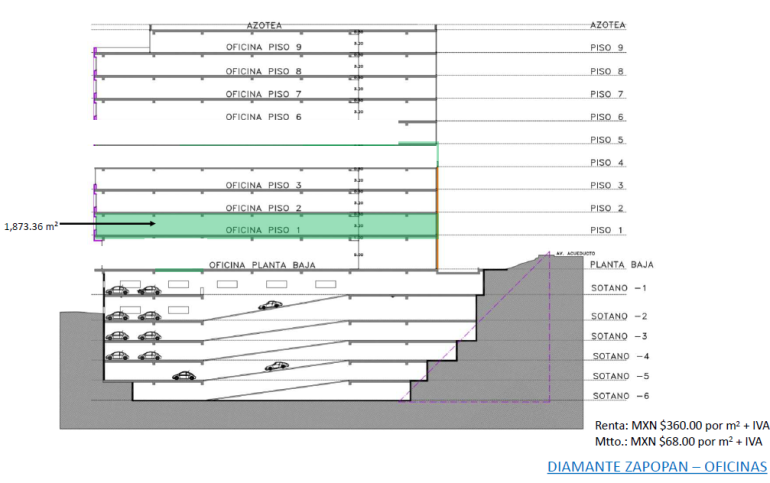Viewport: 770px width, 483px height.
Task: Click the OFICINA PLANTA BAJA label
Action: click(263, 265)
